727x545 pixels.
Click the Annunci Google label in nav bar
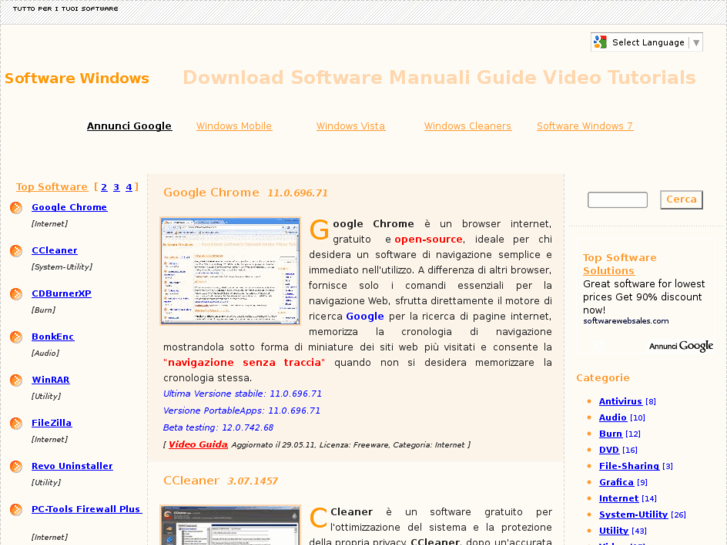pyautogui.click(x=129, y=126)
